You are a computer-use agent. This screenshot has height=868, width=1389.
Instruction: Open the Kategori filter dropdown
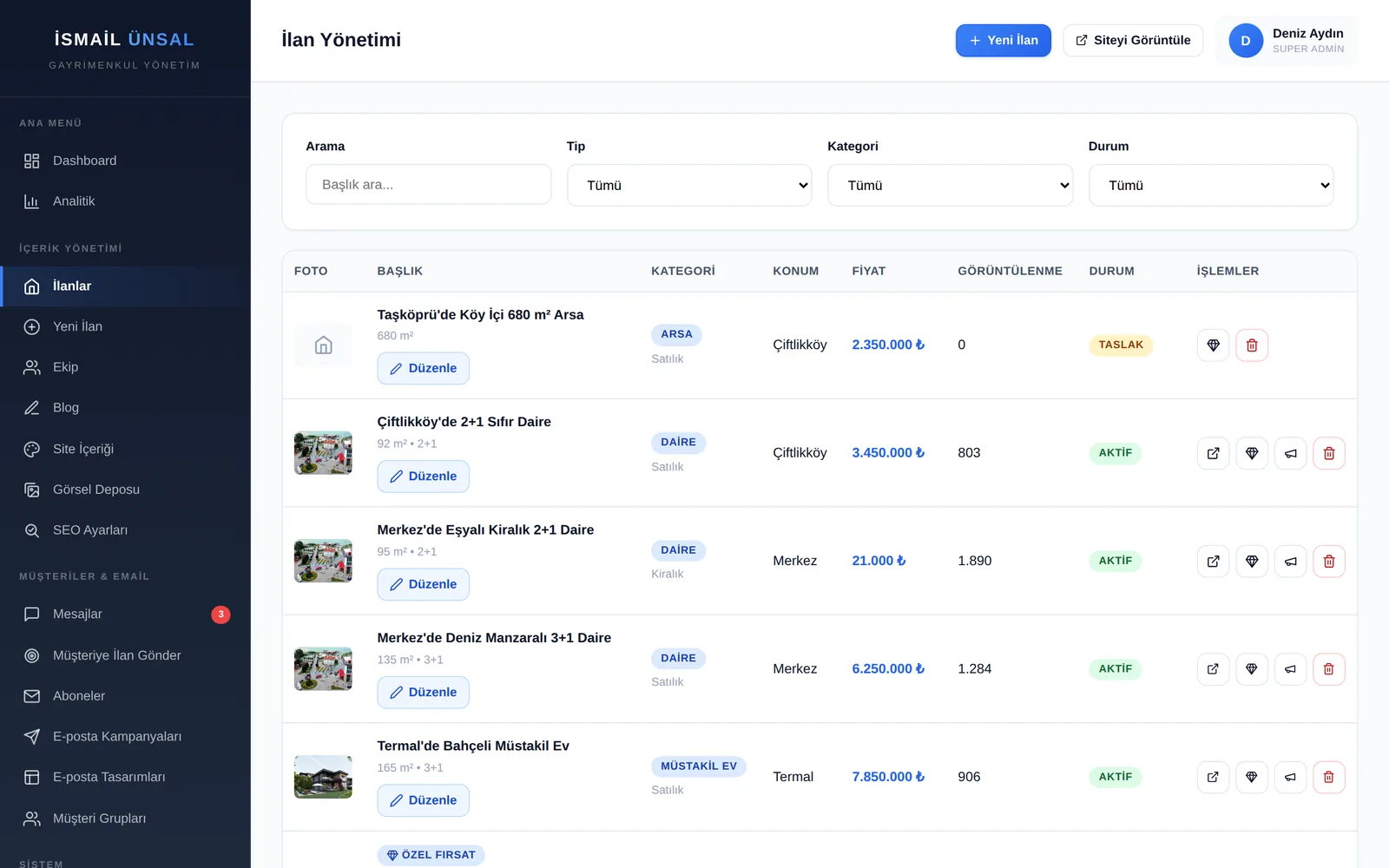(x=951, y=185)
